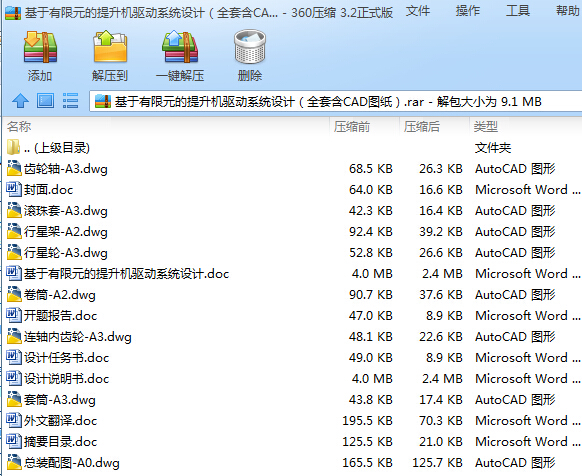Click the 21.0 KB compressed size of 摘要目录.doc
This screenshot has width=582, height=476.
tap(441, 441)
